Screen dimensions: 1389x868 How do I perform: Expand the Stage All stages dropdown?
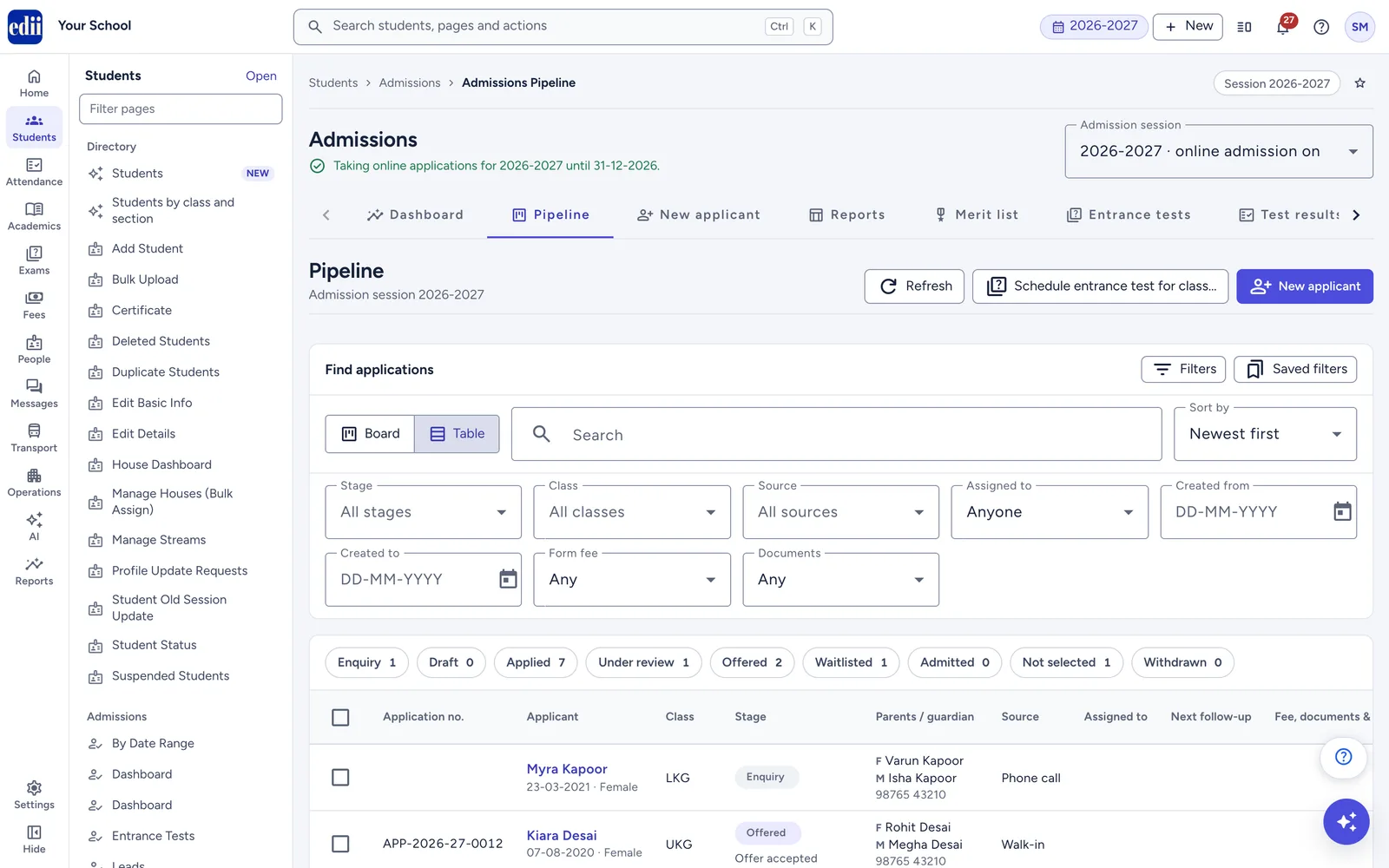pyautogui.click(x=424, y=512)
